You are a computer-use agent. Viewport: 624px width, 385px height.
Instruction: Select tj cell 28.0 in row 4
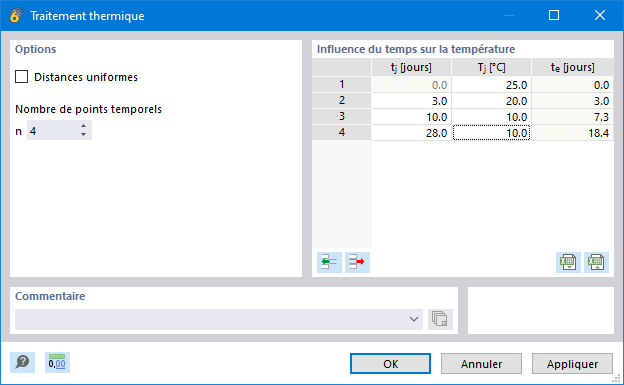pos(411,133)
